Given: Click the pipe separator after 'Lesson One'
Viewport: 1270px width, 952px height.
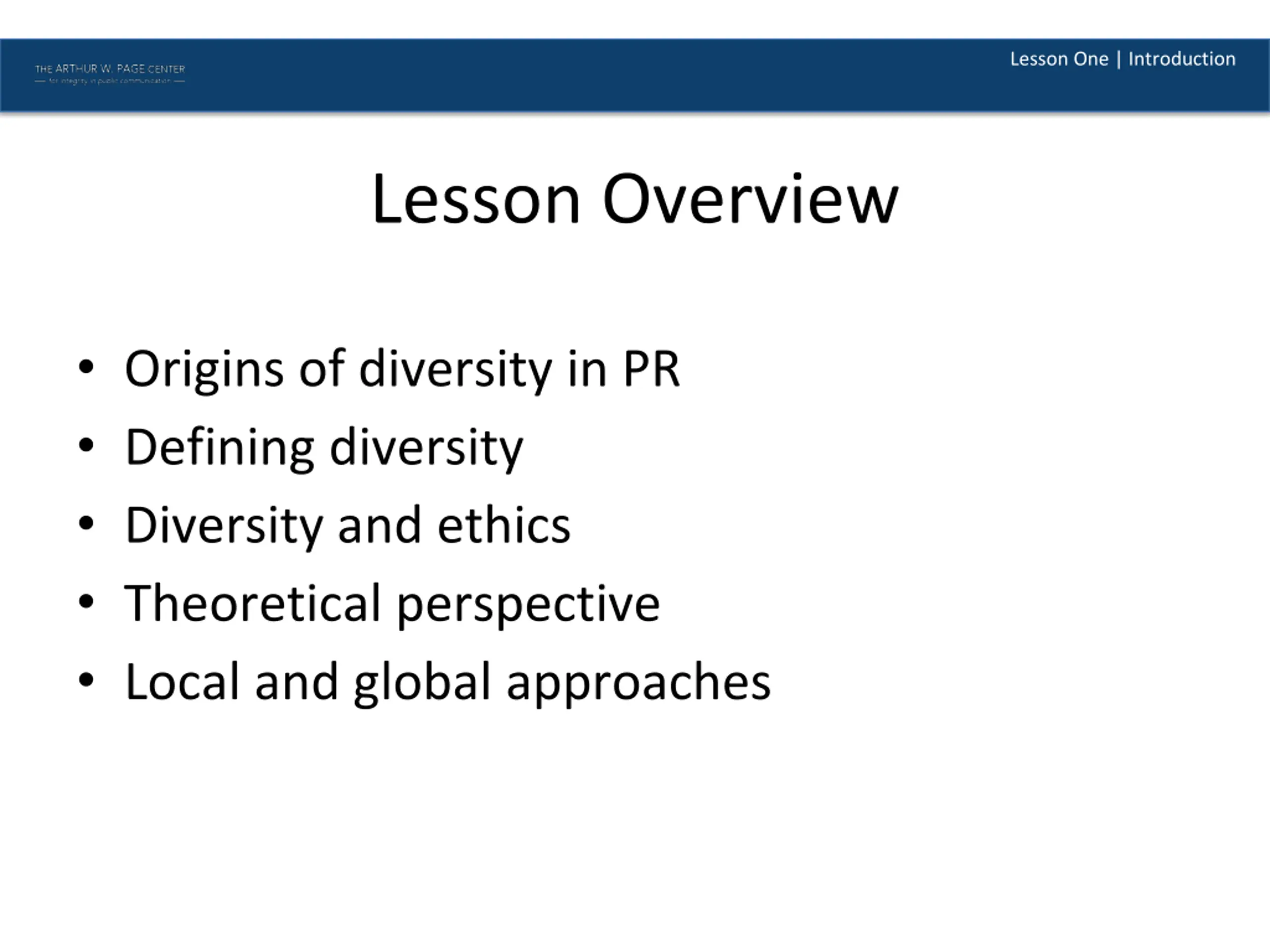Looking at the screenshot, I should coord(1118,59).
